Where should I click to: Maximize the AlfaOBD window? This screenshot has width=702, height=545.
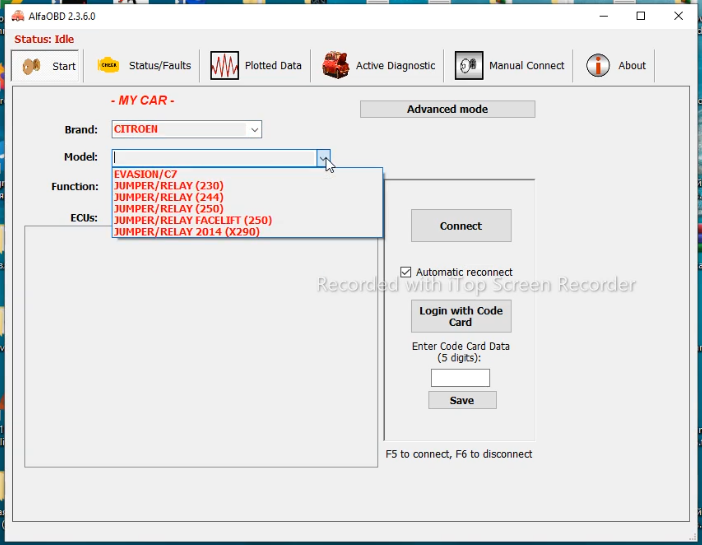pos(641,16)
